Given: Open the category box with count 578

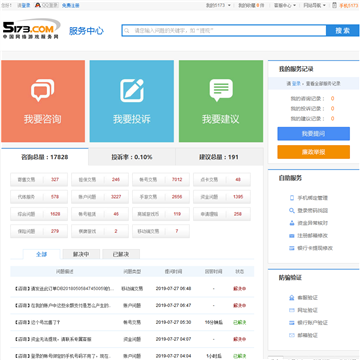Looking at the screenshot, I should (x=39, y=197).
